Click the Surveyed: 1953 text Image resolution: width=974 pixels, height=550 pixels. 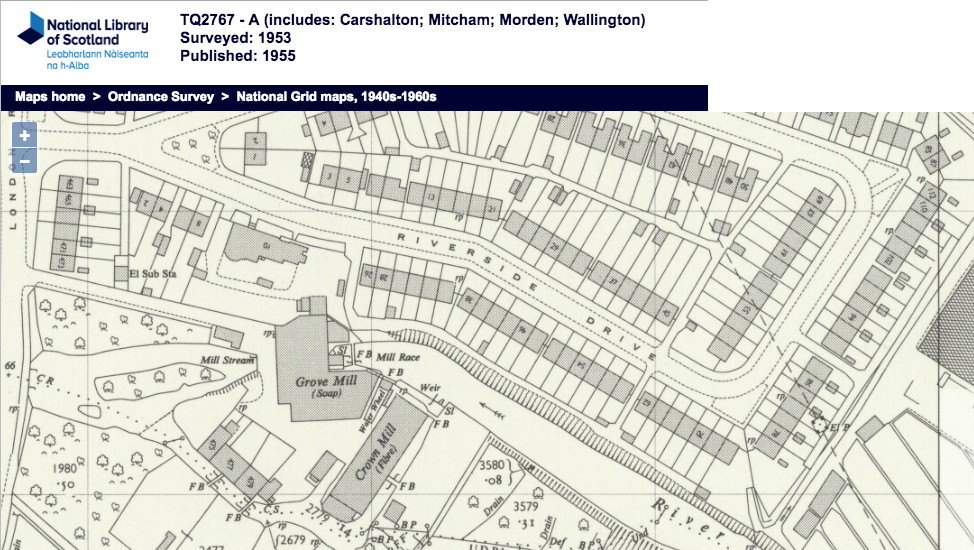pos(235,38)
